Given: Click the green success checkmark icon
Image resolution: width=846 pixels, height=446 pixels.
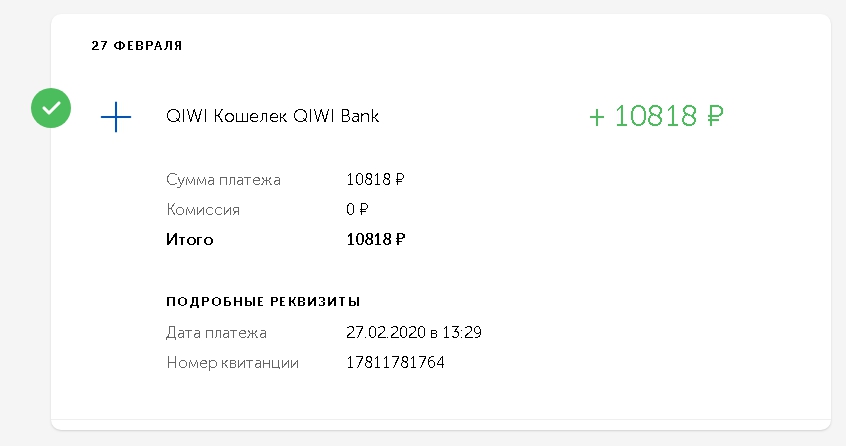Looking at the screenshot, I should (51, 108).
